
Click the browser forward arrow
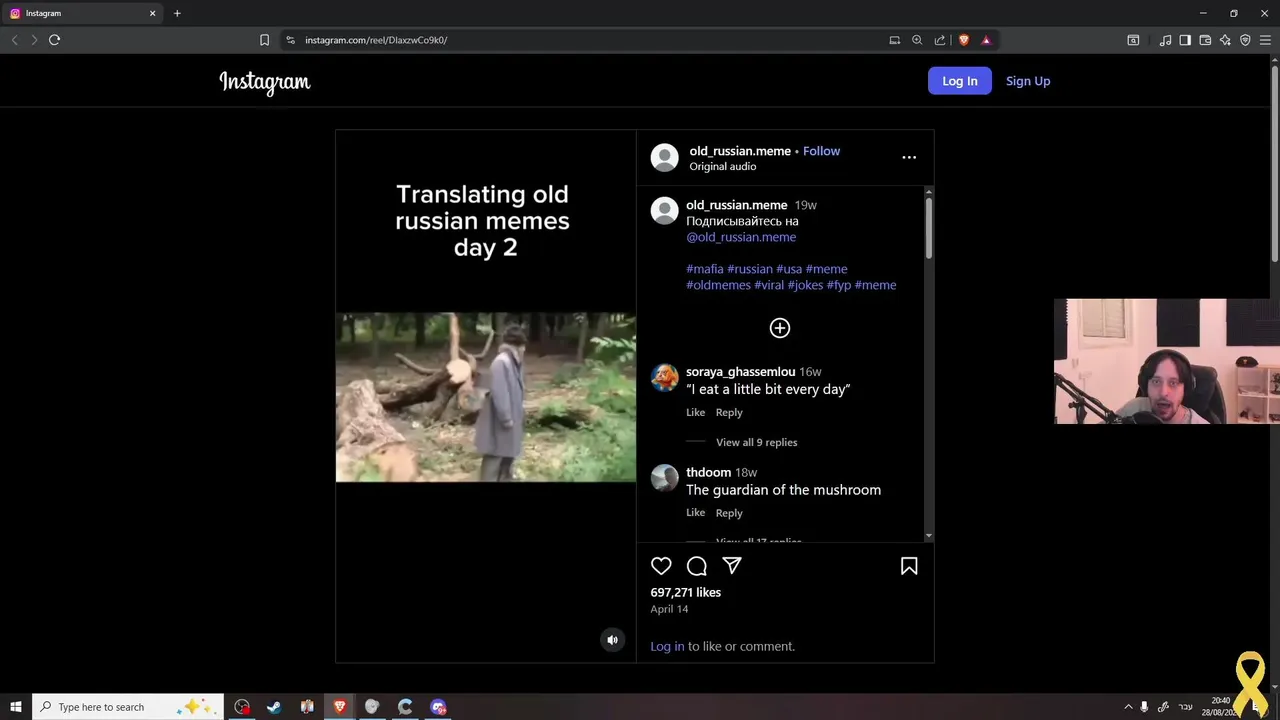tap(34, 40)
